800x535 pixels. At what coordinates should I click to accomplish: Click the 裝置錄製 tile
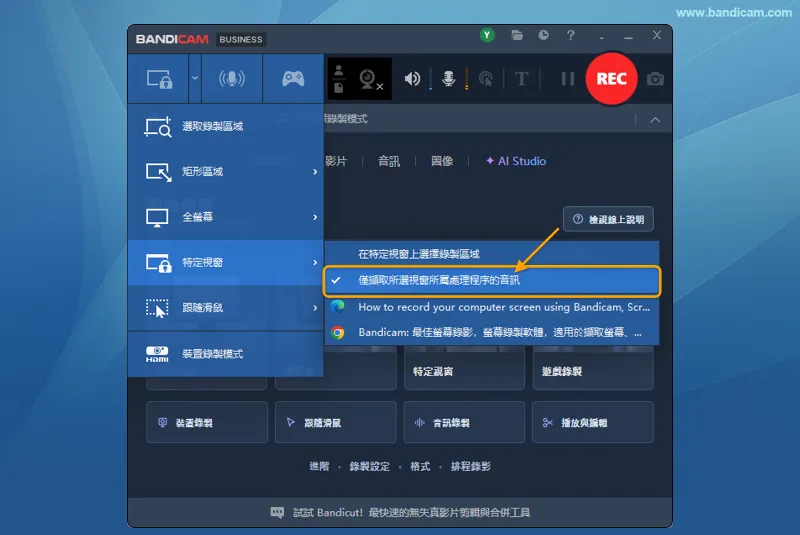point(207,422)
